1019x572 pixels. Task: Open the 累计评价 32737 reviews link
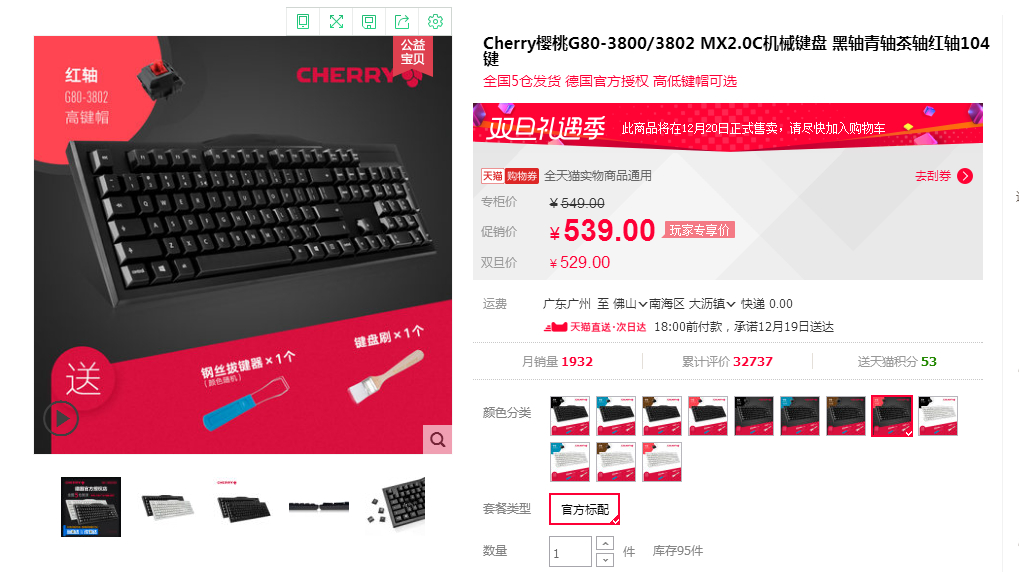click(727, 361)
